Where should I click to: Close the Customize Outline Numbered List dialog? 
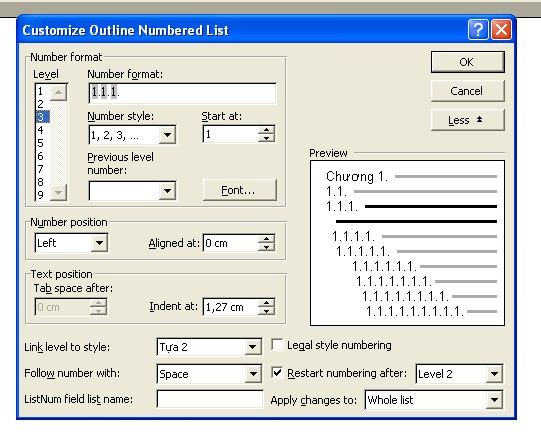pyautogui.click(x=501, y=30)
